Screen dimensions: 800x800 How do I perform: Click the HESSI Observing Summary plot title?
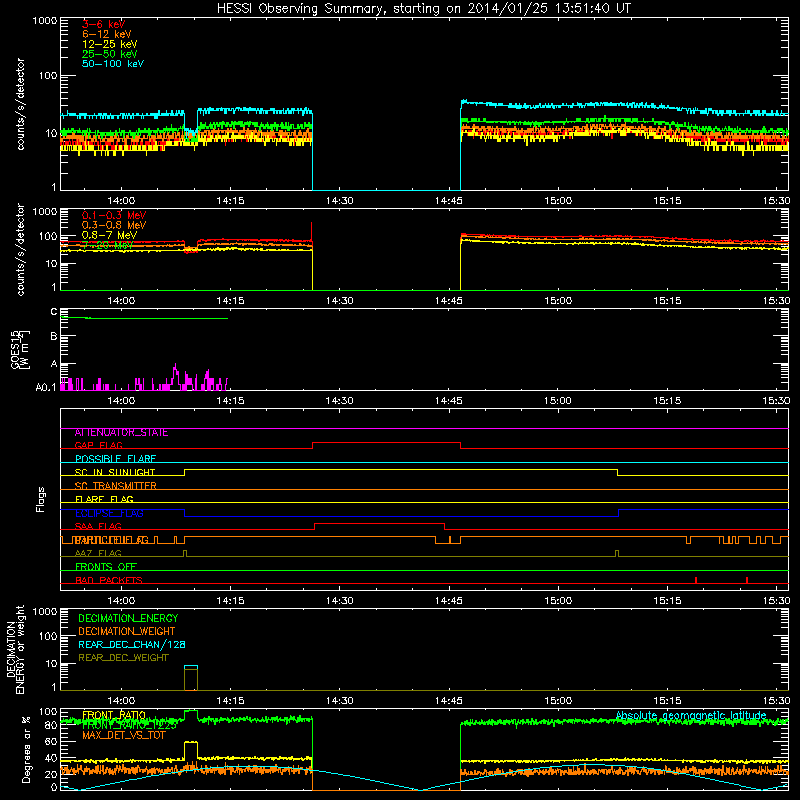(x=423, y=9)
